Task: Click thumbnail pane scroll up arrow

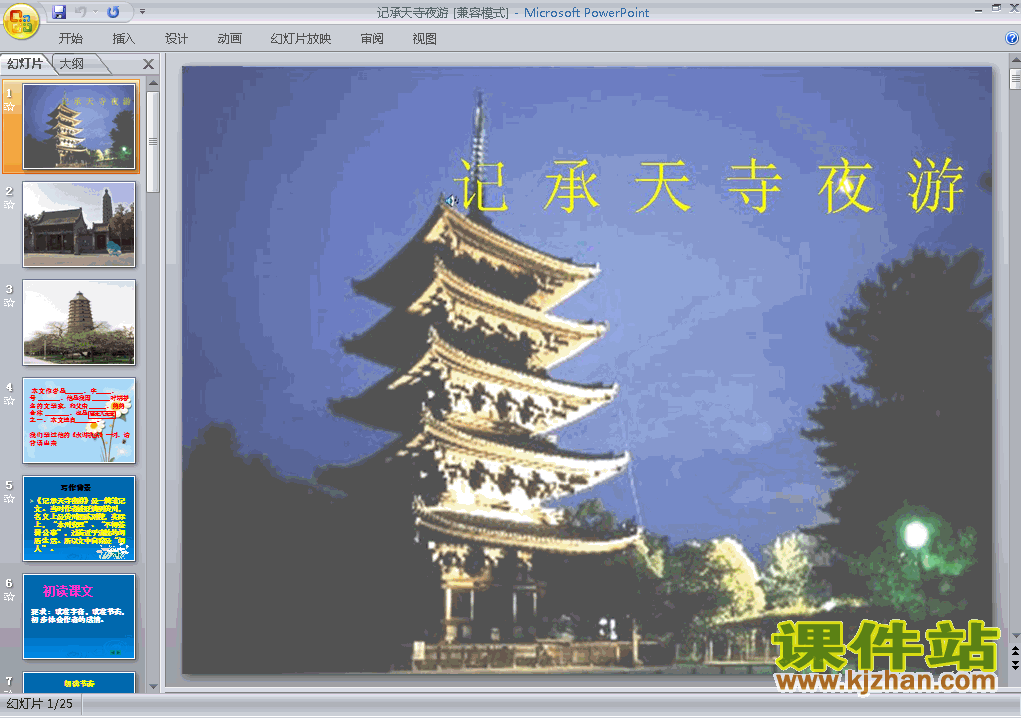Action: 153,83
